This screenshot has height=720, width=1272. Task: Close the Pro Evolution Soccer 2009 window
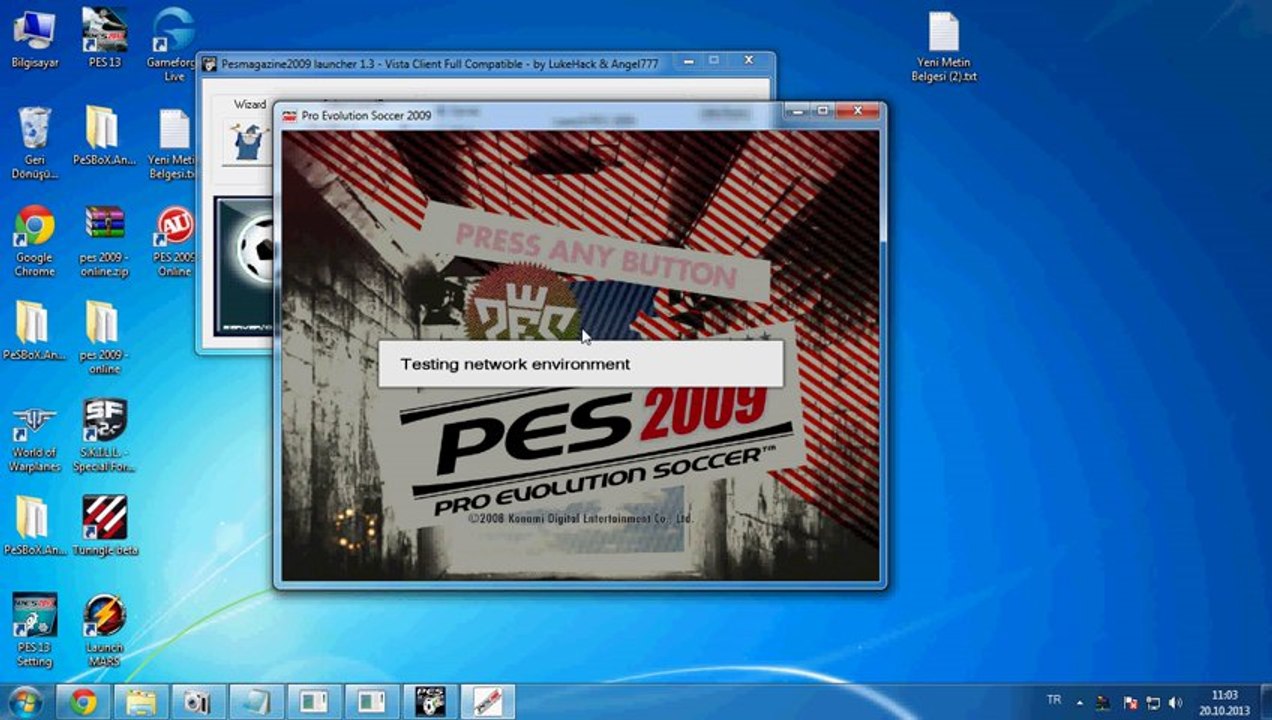[x=859, y=110]
